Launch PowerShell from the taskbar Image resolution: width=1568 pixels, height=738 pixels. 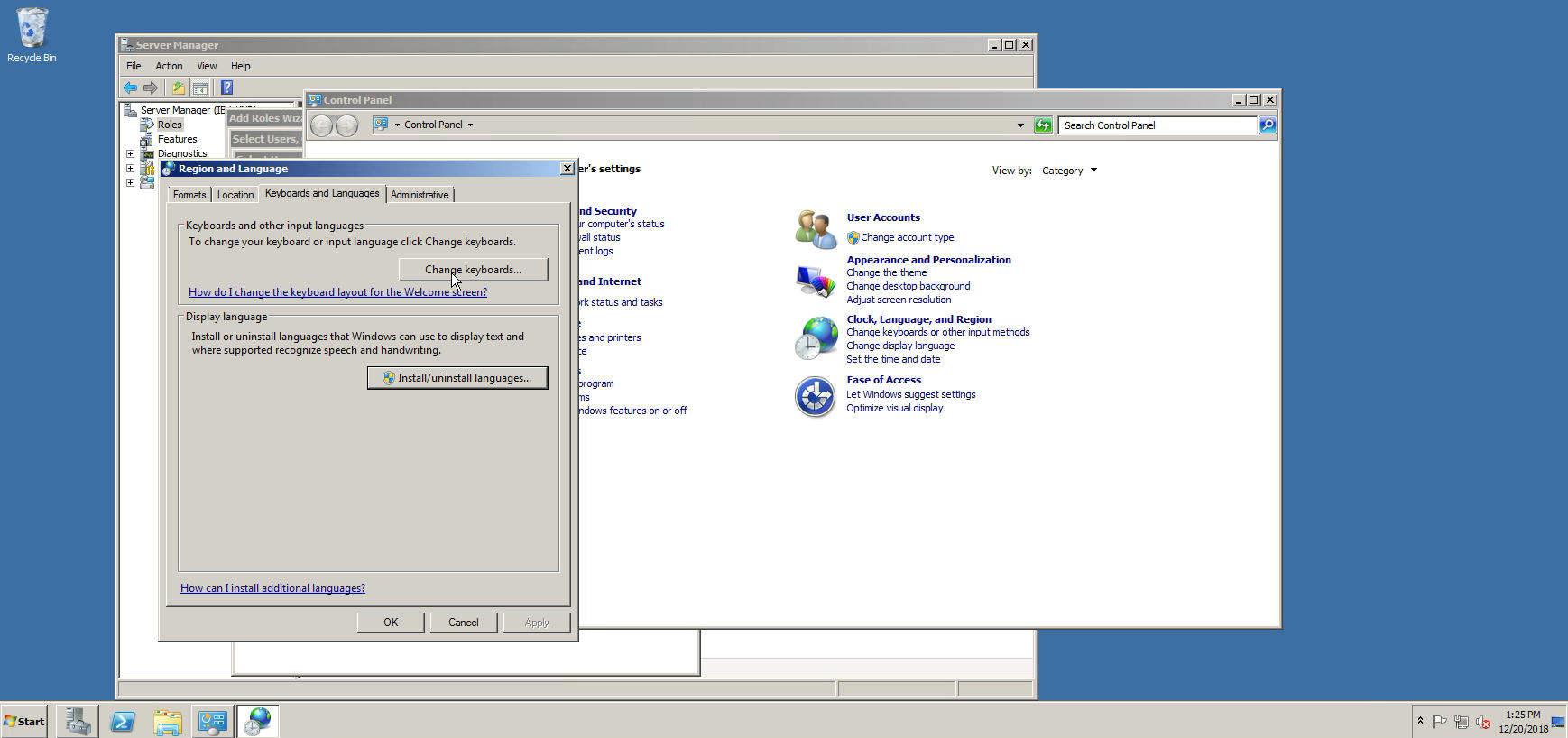pyautogui.click(x=123, y=721)
